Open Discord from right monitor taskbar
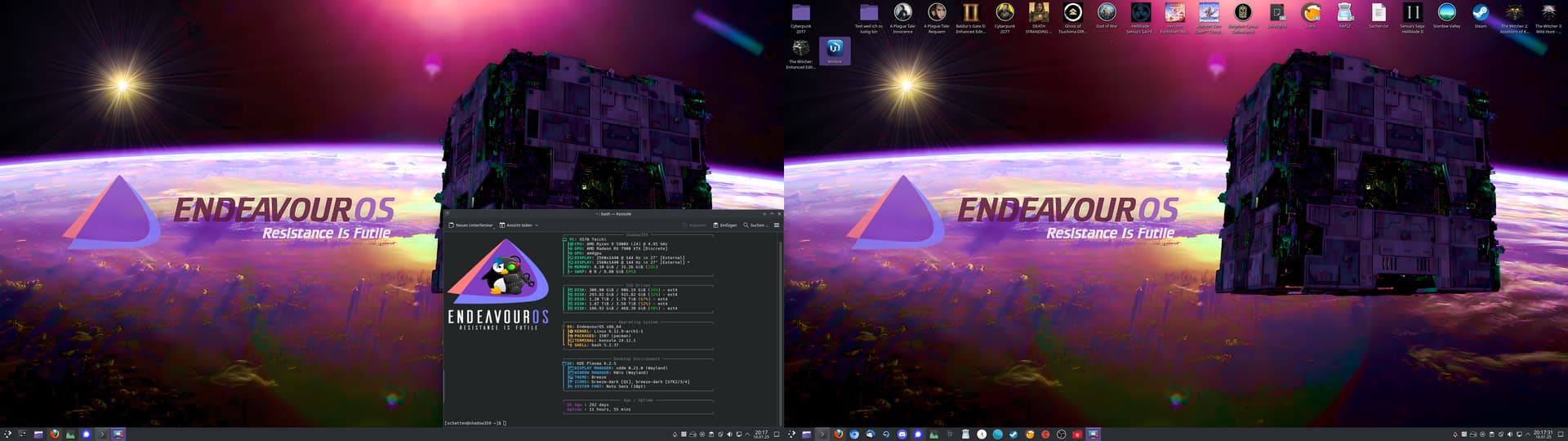The width and height of the screenshot is (1568, 441). pos(902,434)
